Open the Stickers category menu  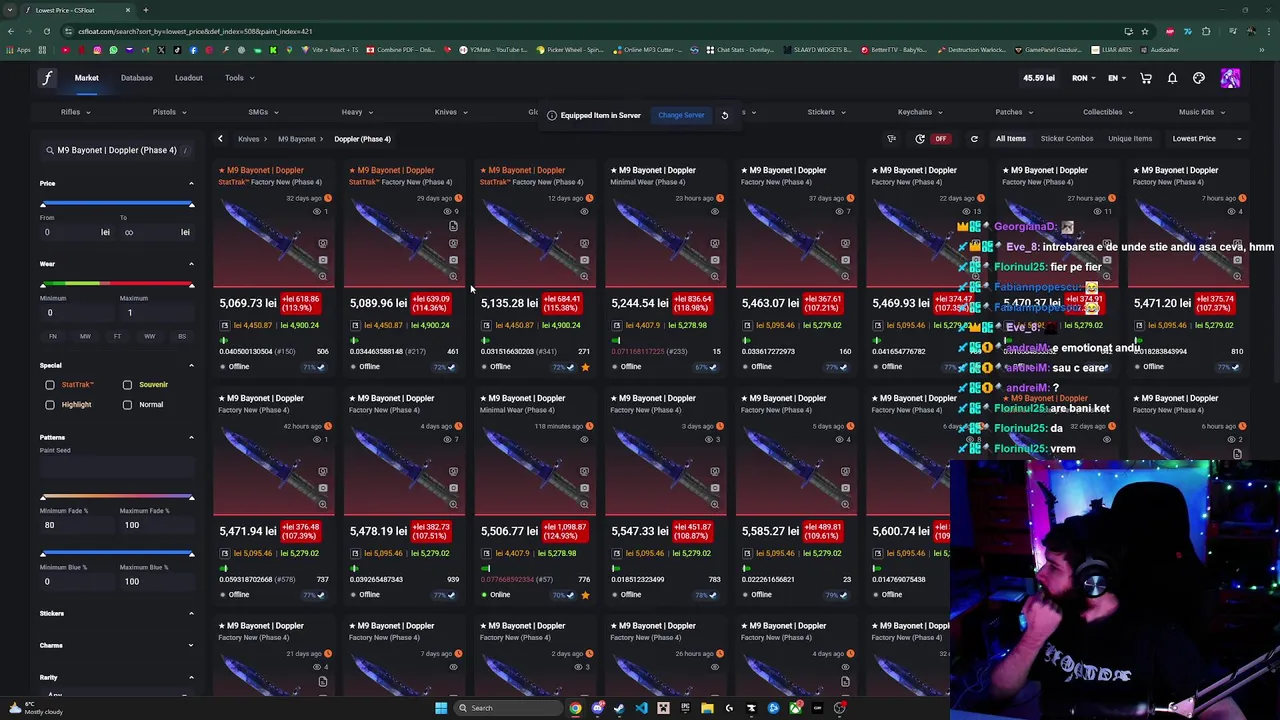[x=826, y=112]
